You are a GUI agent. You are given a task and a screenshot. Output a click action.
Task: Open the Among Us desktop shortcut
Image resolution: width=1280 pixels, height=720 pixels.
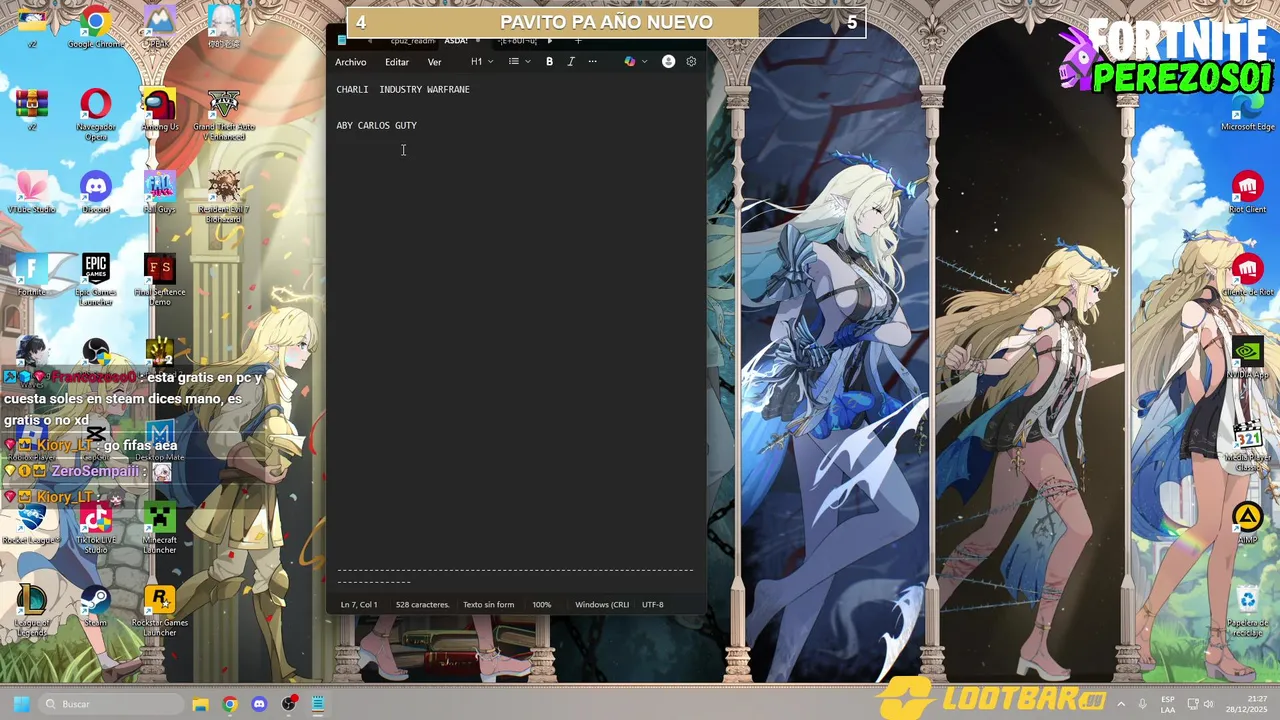(159, 109)
